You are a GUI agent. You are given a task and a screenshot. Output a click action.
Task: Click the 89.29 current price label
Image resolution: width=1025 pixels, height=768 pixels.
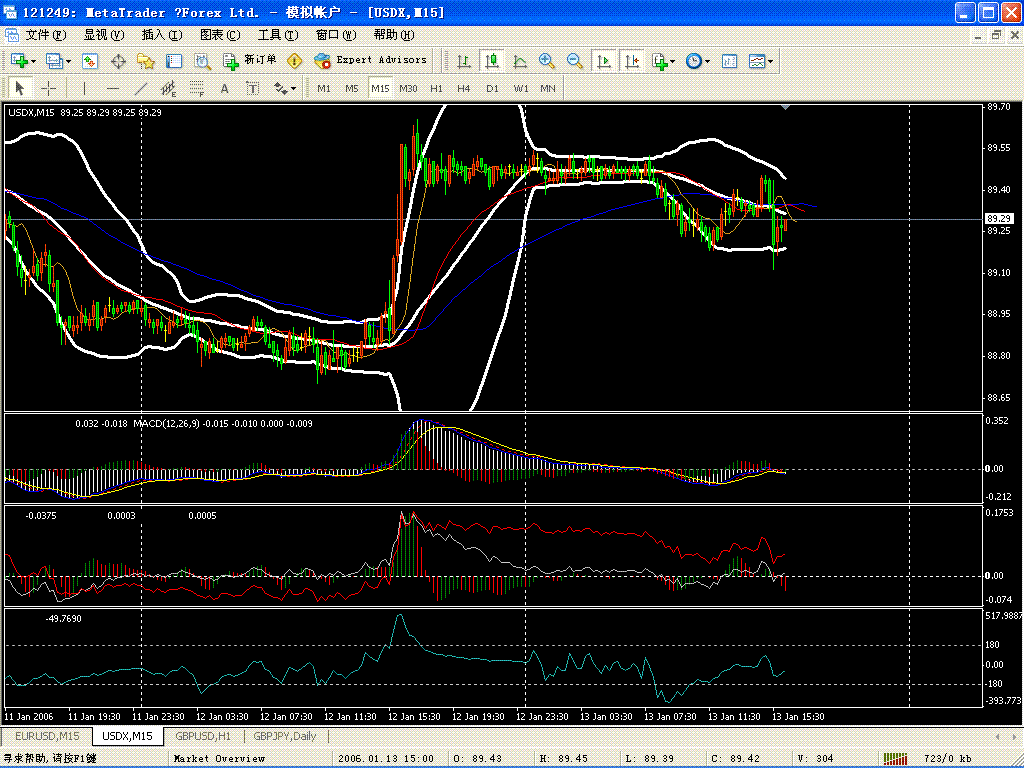click(x=999, y=218)
